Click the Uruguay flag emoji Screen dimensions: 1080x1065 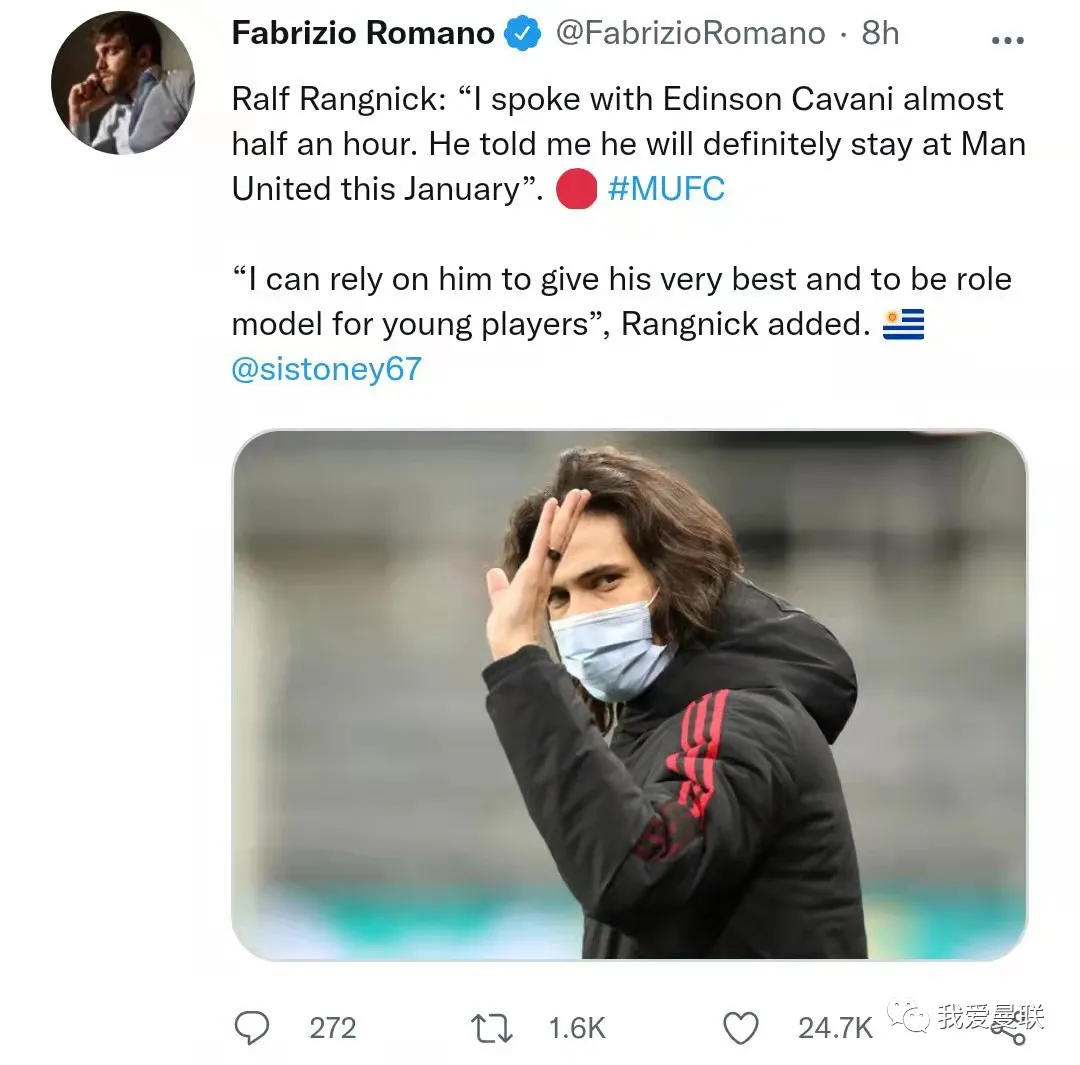pos(903,325)
